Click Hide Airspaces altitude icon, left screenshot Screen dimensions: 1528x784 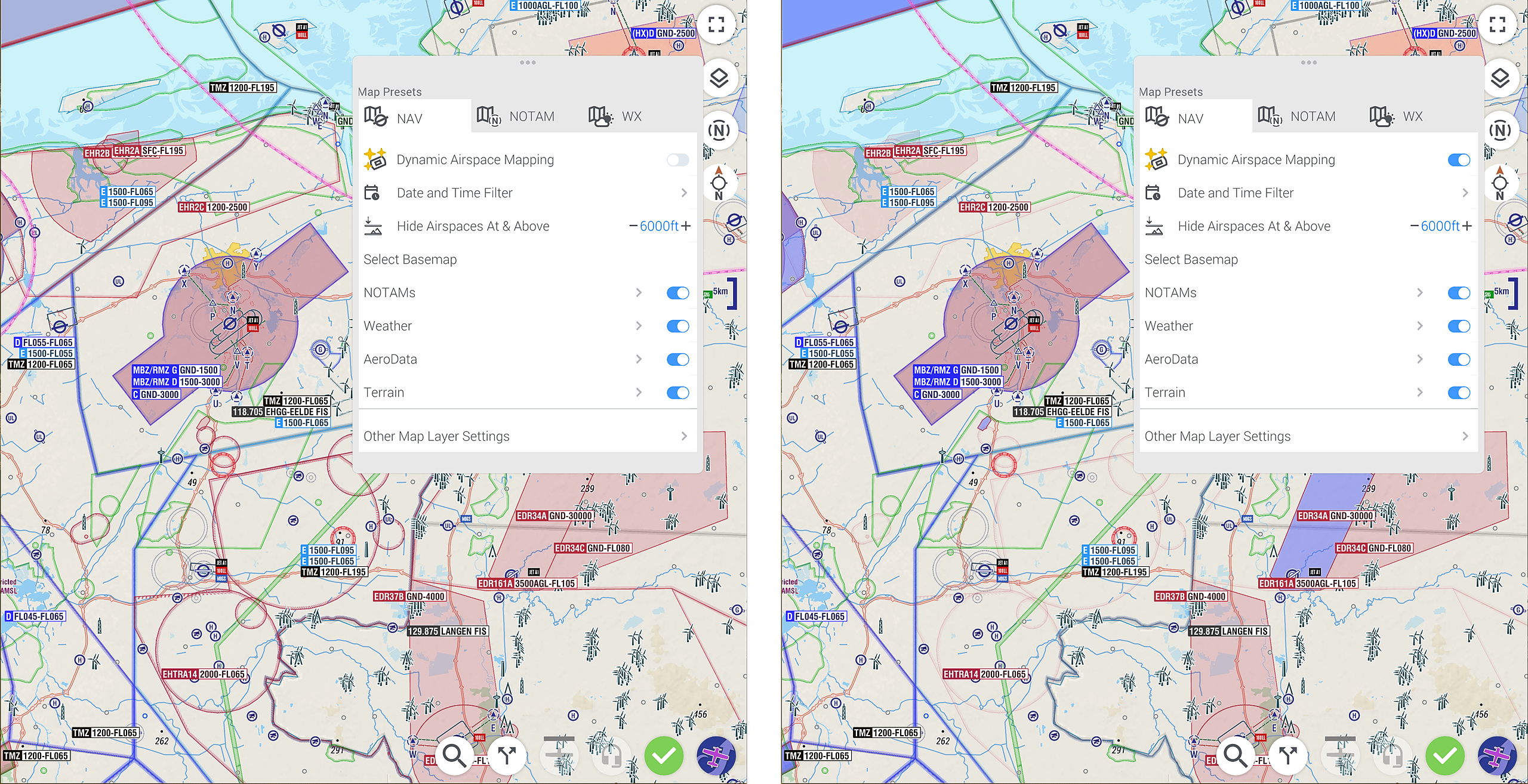tap(373, 226)
